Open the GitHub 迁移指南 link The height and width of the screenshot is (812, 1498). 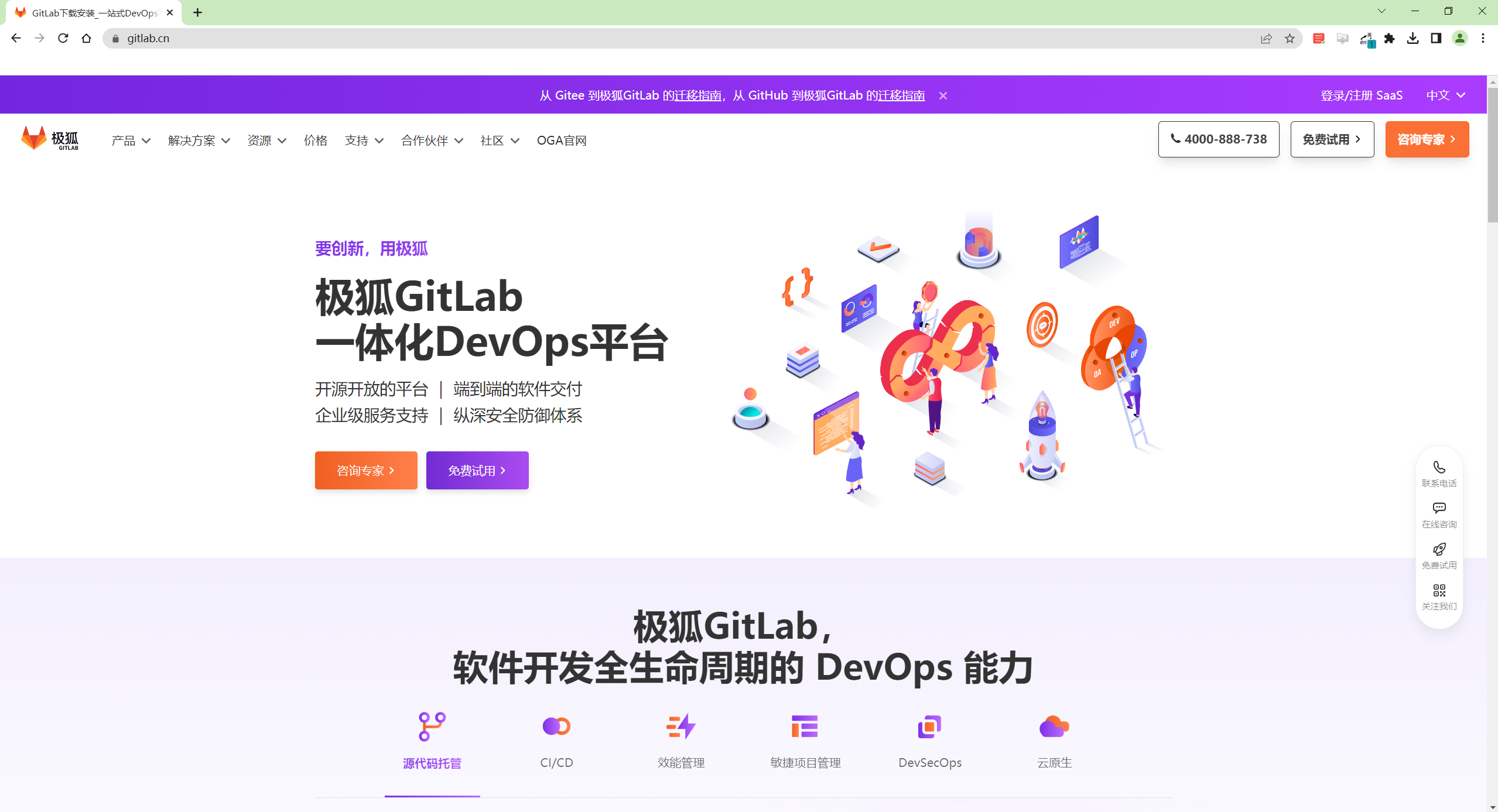[x=901, y=95]
